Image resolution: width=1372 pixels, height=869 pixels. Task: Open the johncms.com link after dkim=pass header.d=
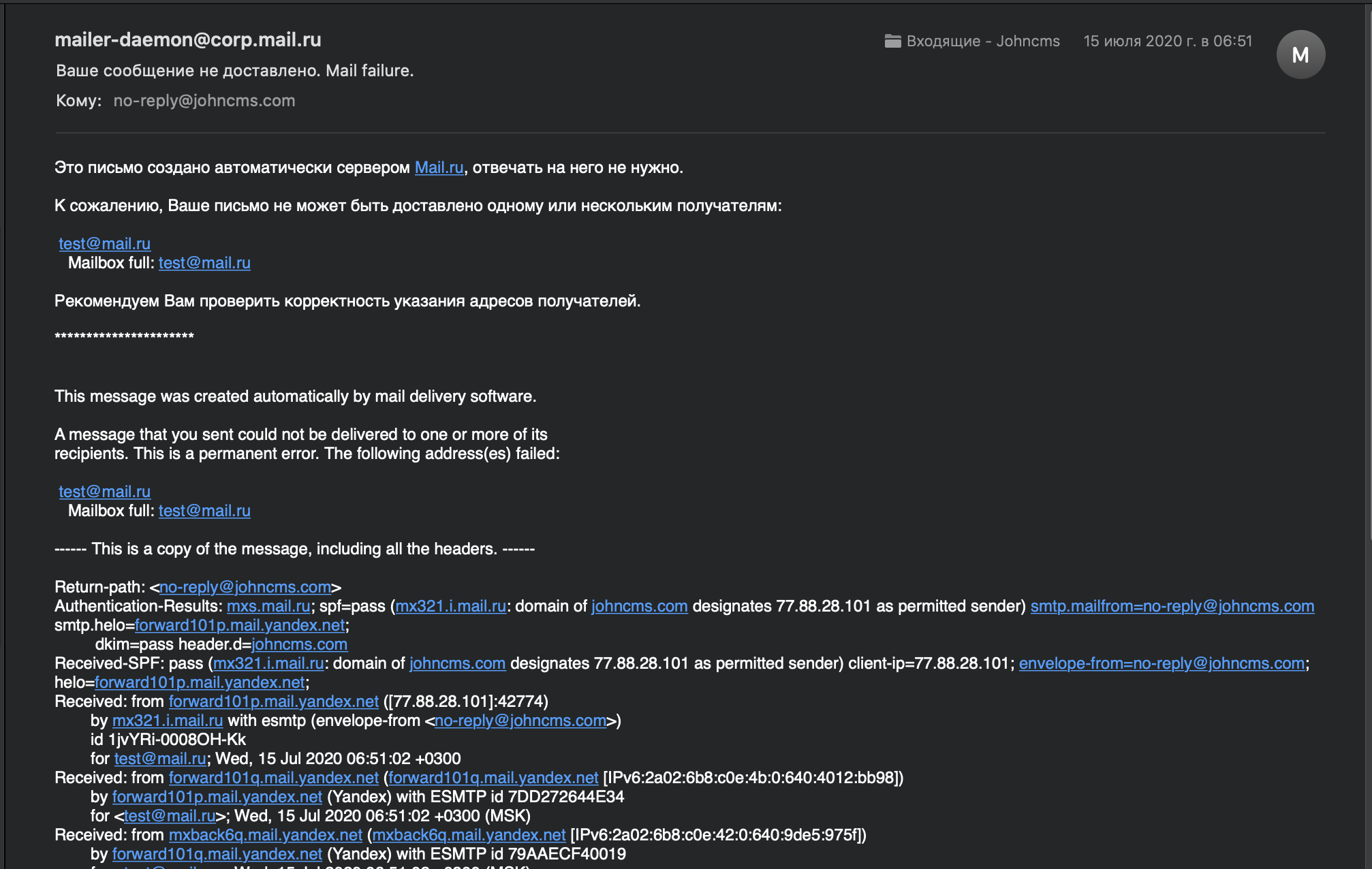point(299,644)
